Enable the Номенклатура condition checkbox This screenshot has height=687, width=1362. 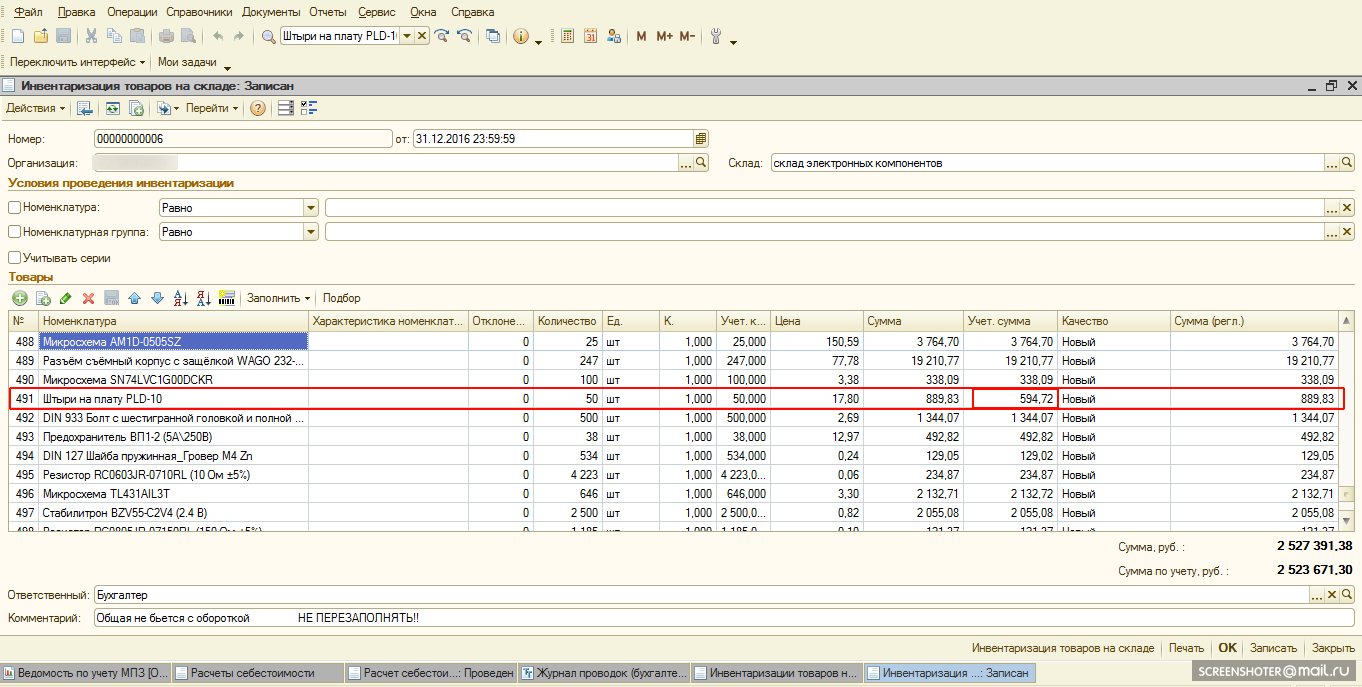click(x=14, y=208)
